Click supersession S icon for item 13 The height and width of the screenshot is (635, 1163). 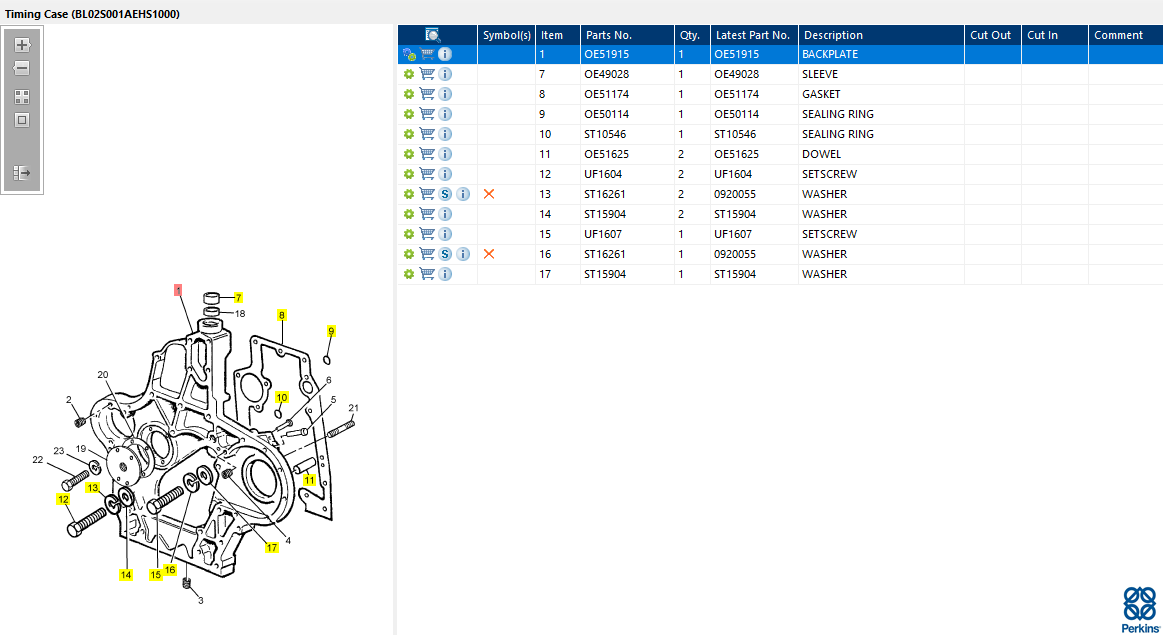tap(445, 194)
